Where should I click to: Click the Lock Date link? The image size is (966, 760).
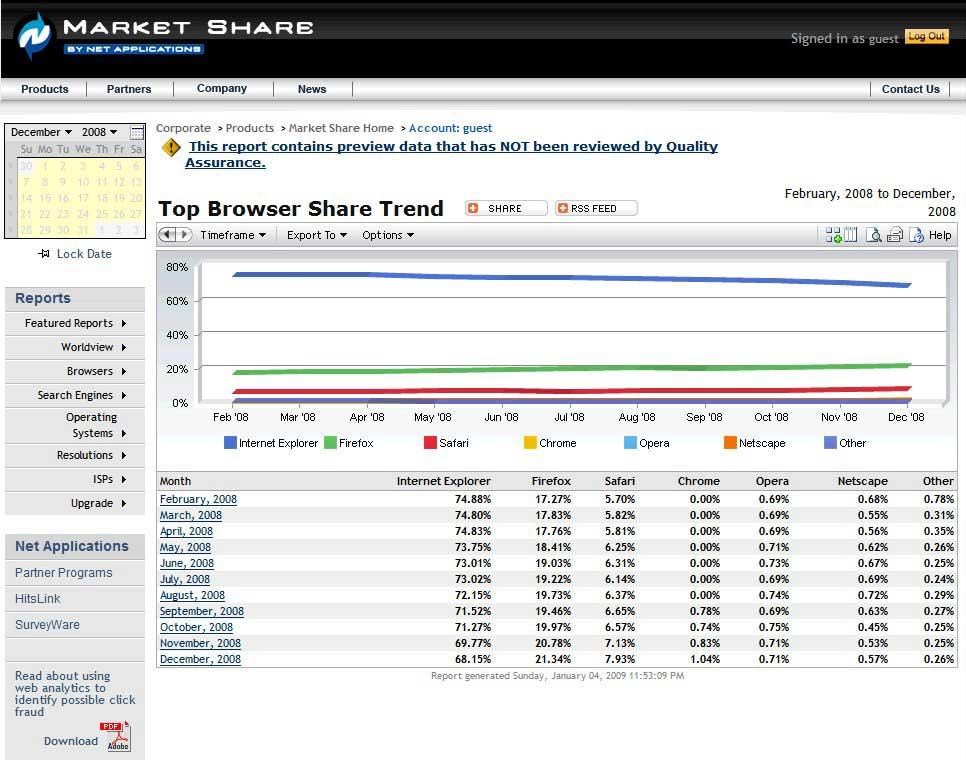coord(84,254)
